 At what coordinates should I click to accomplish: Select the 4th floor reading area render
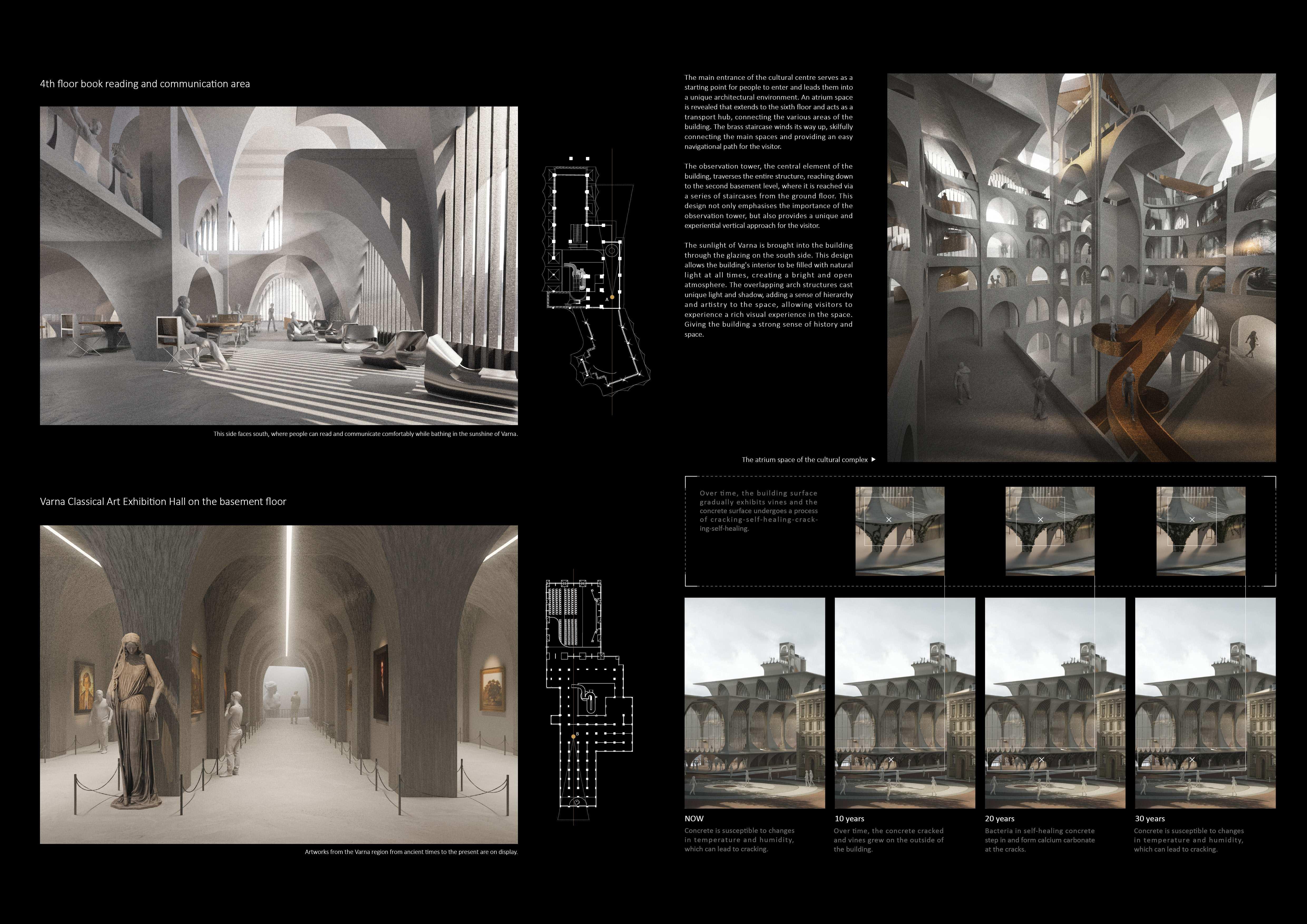click(x=278, y=265)
